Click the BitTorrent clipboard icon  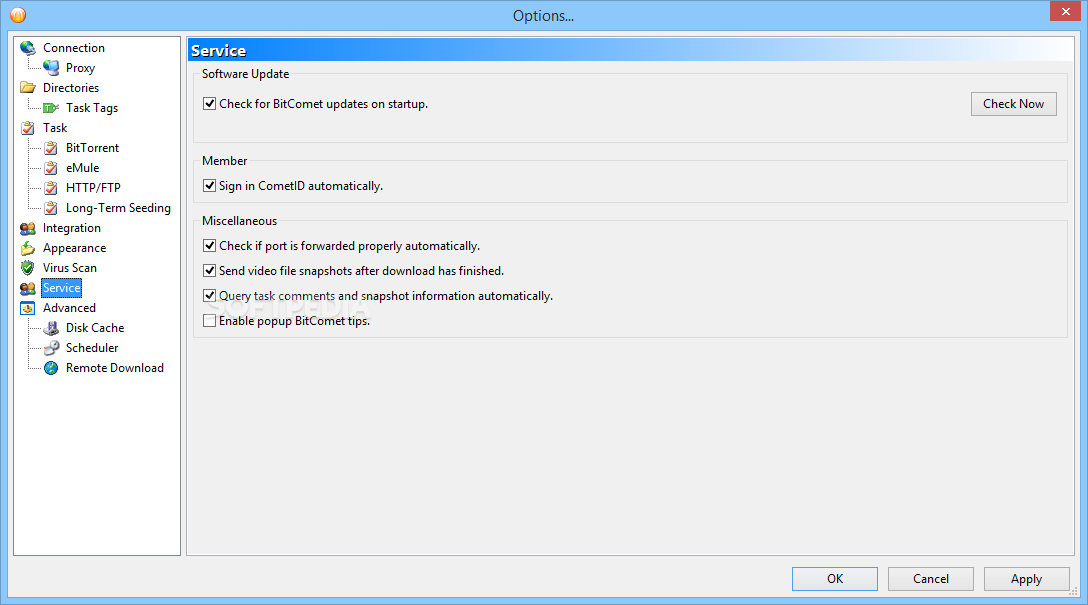[x=51, y=148]
